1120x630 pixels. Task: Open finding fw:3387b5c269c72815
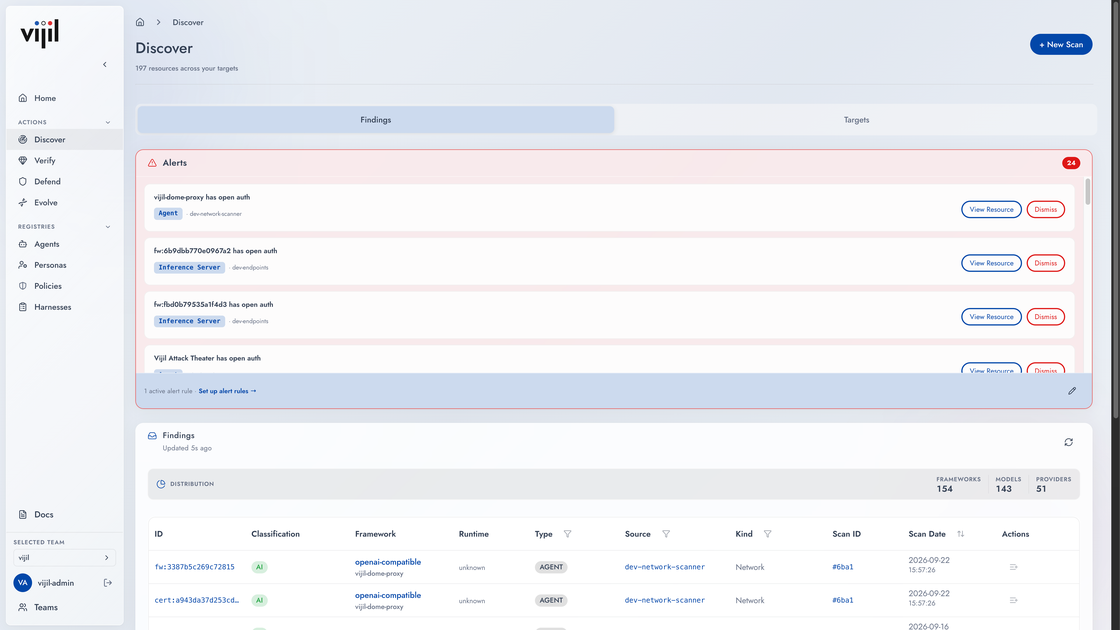click(194, 567)
